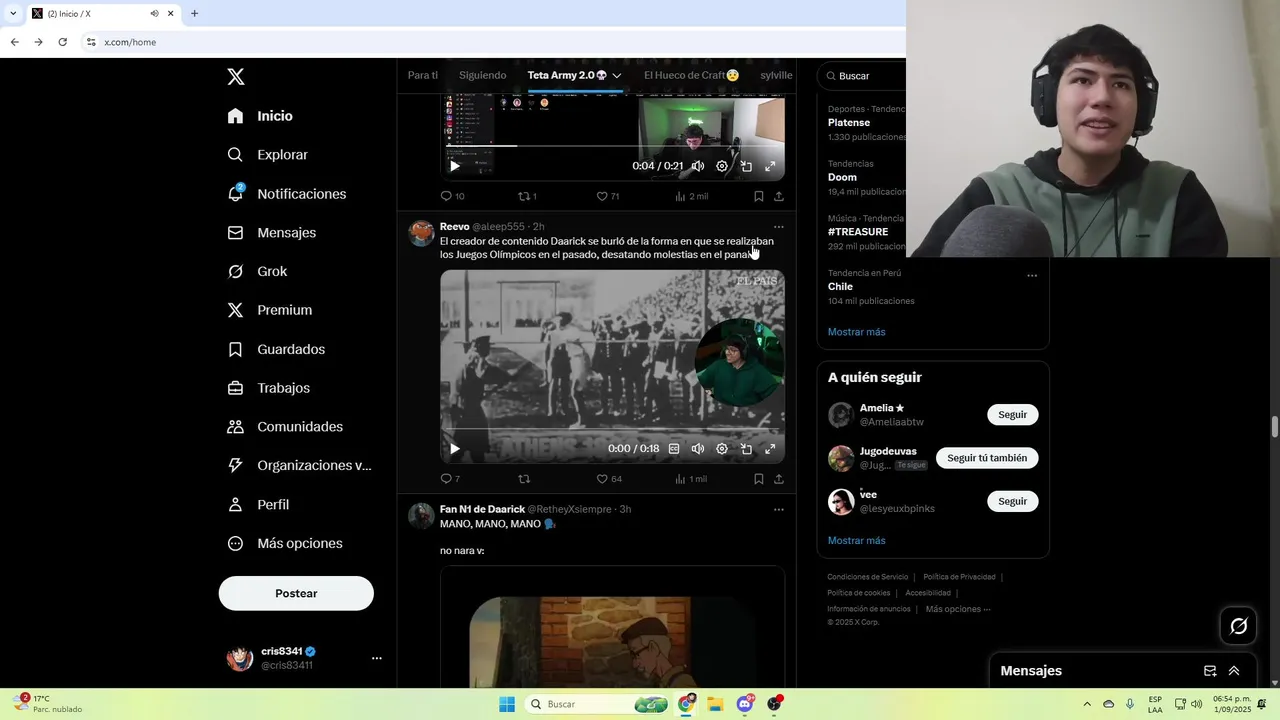Follow Amelia with Seguir button
This screenshot has height=720, width=1280.
(1012, 415)
